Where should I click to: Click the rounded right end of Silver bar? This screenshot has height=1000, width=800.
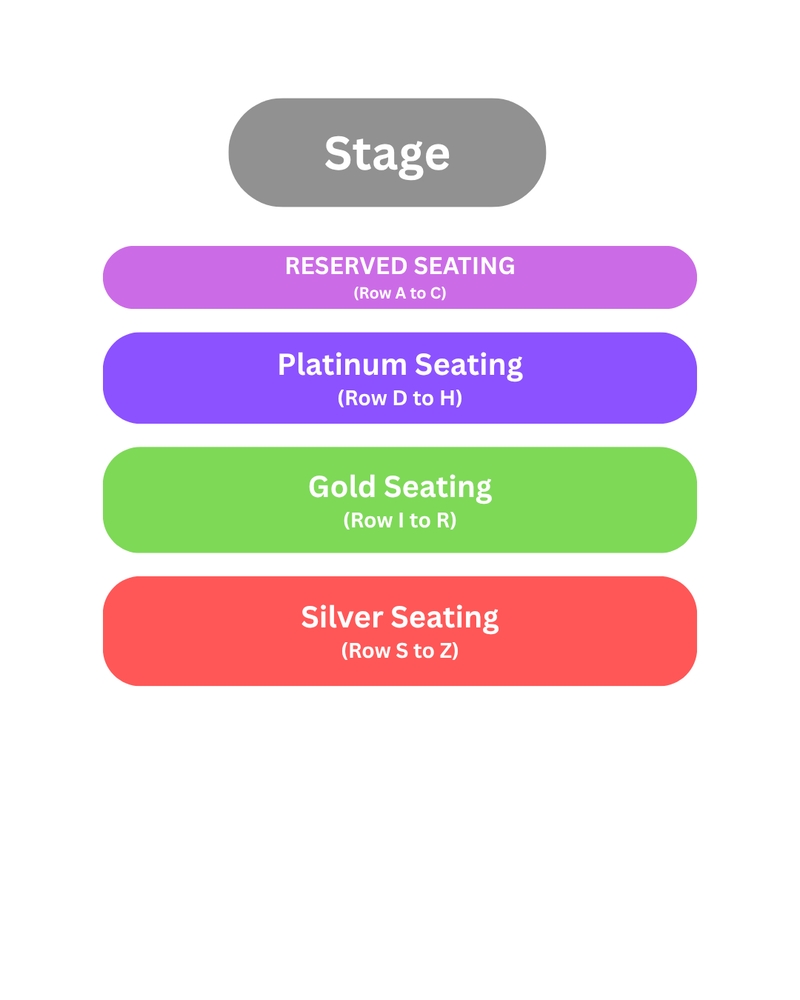click(x=670, y=631)
